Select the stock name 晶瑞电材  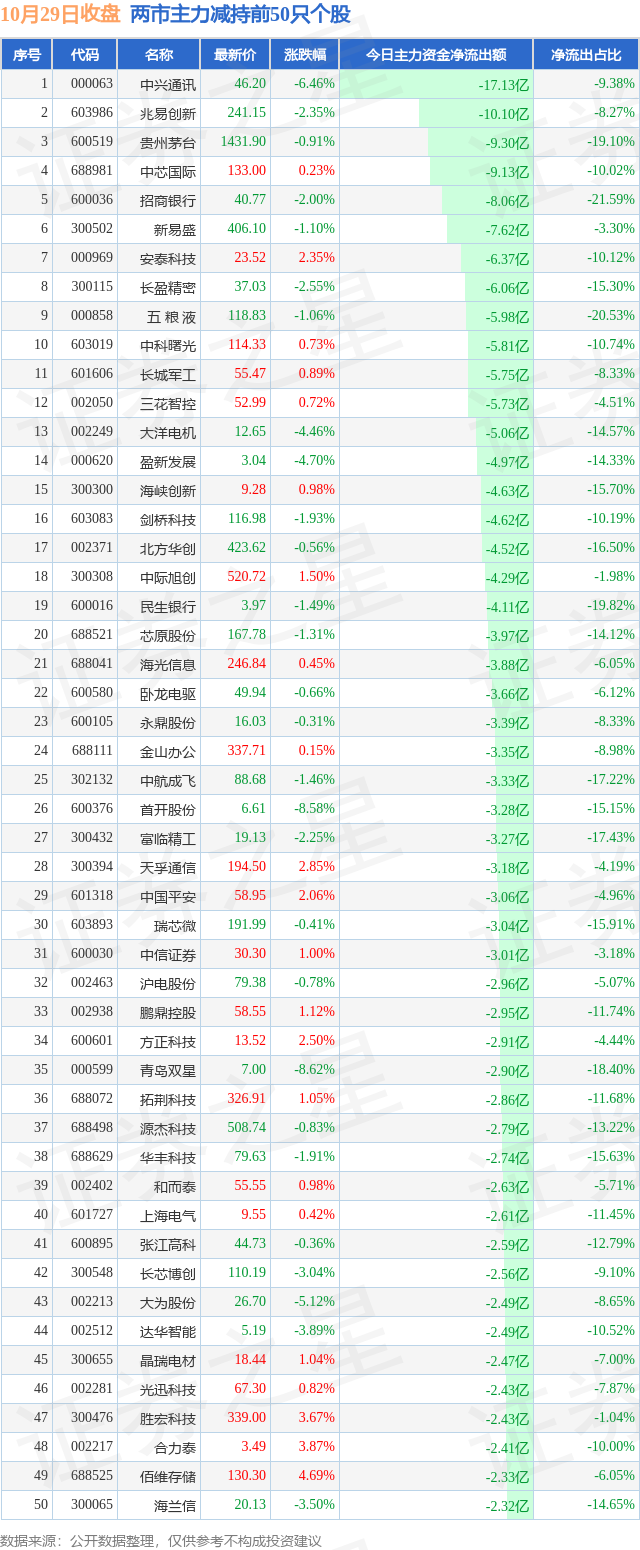coord(168,1361)
